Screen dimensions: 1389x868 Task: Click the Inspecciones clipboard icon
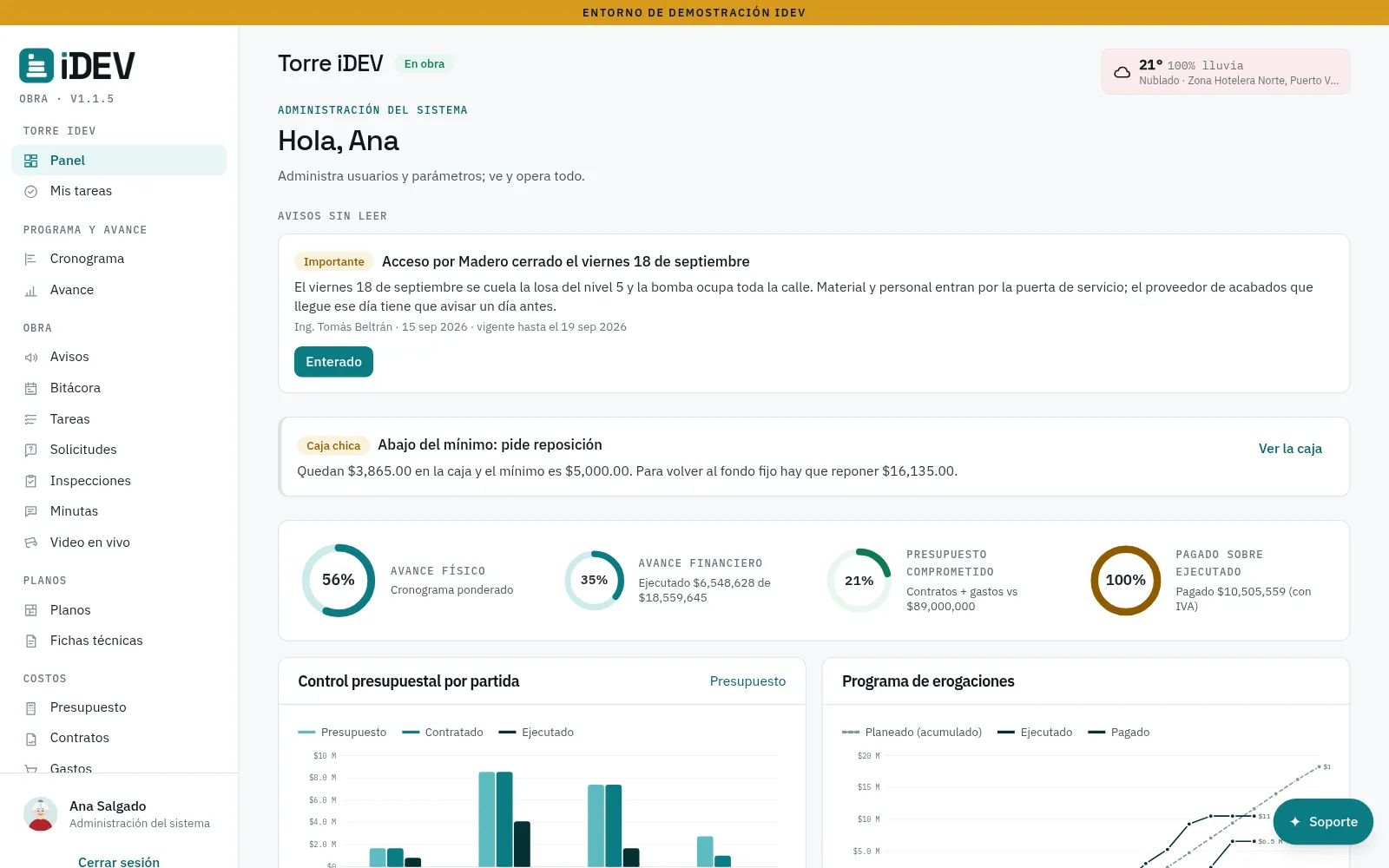click(x=31, y=482)
